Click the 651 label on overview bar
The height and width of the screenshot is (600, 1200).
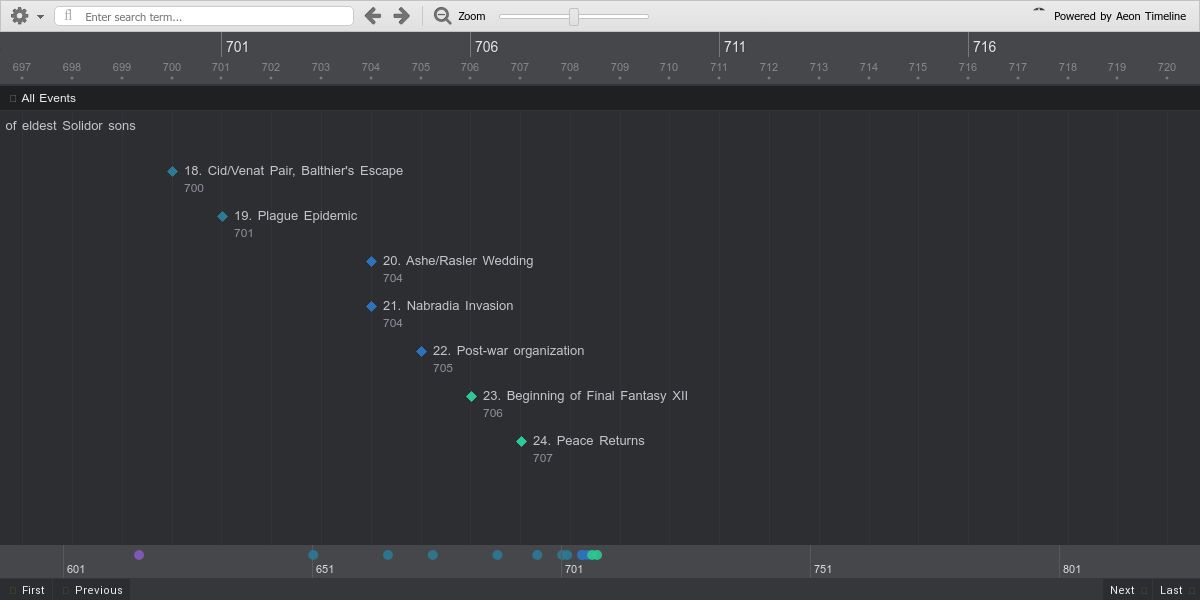[325, 569]
